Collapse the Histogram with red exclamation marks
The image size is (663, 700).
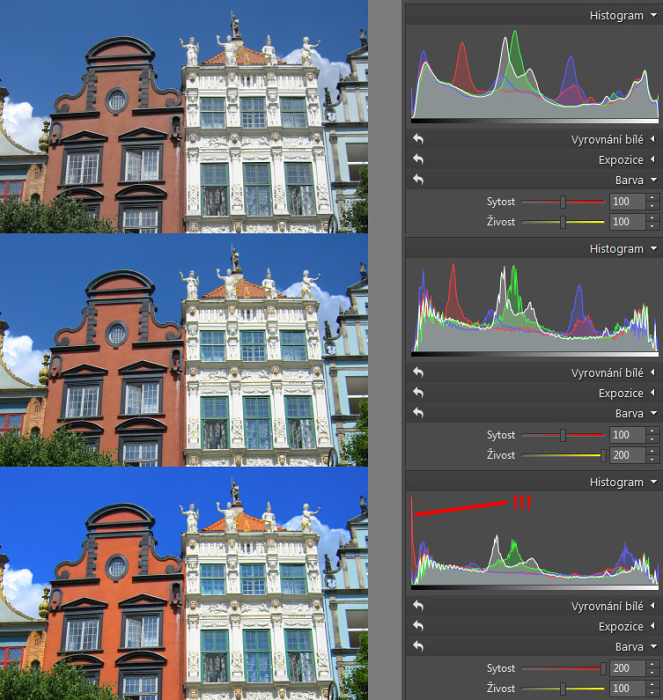click(653, 482)
